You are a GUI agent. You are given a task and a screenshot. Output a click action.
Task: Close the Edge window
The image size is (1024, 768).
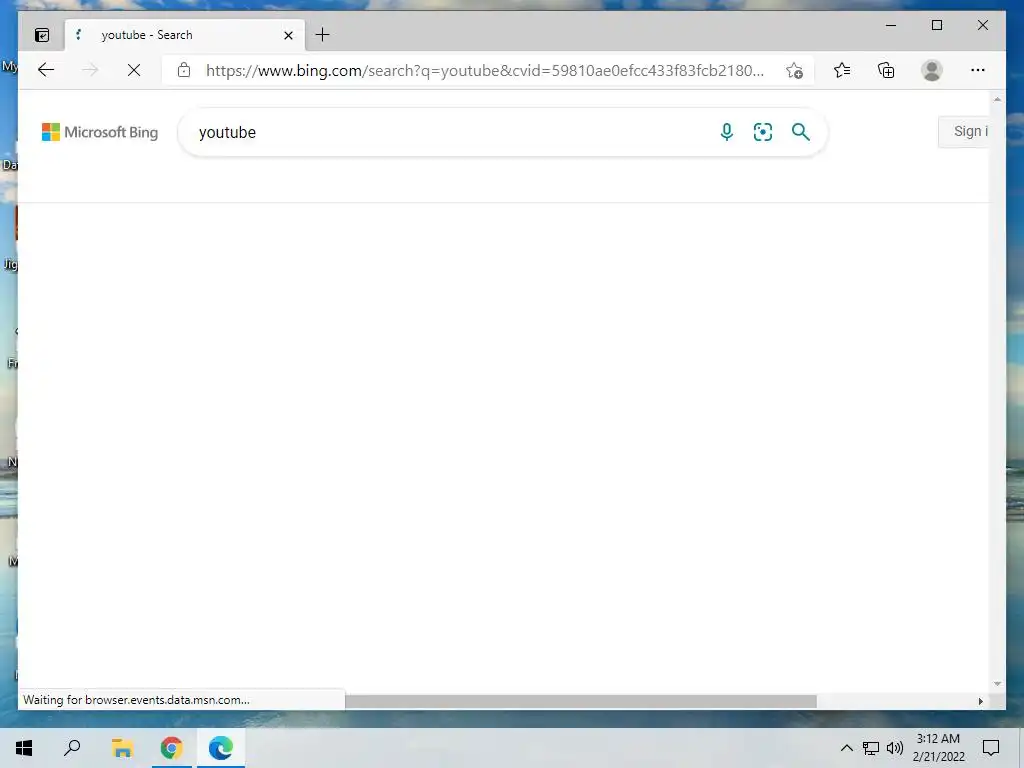point(982,25)
